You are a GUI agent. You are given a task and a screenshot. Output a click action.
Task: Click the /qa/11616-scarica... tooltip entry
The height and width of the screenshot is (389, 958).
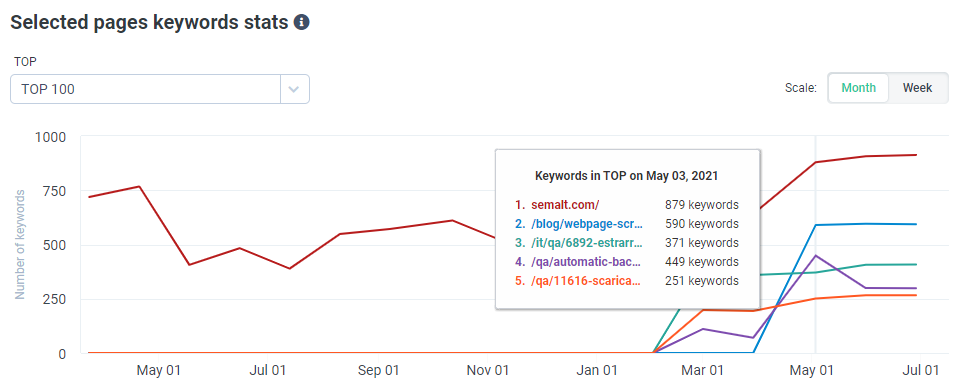click(626, 281)
